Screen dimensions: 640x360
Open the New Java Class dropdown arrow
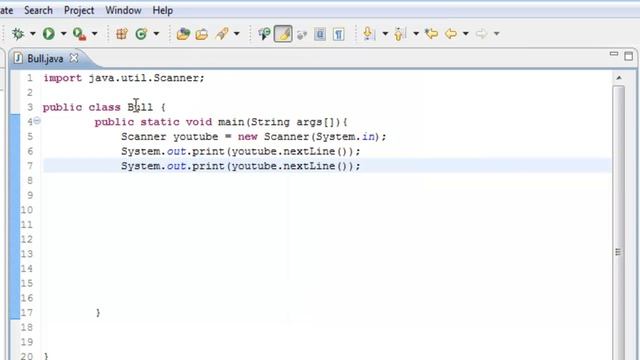click(156, 34)
